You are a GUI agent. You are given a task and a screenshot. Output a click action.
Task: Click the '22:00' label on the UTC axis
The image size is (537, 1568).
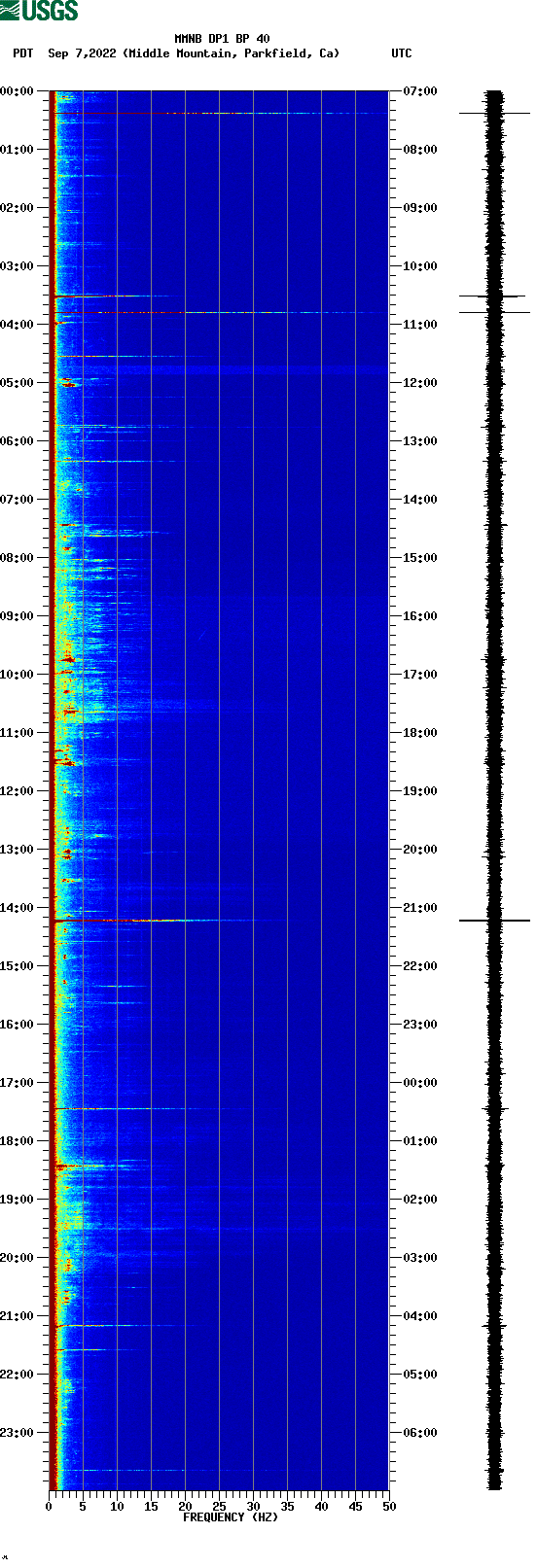click(420, 966)
